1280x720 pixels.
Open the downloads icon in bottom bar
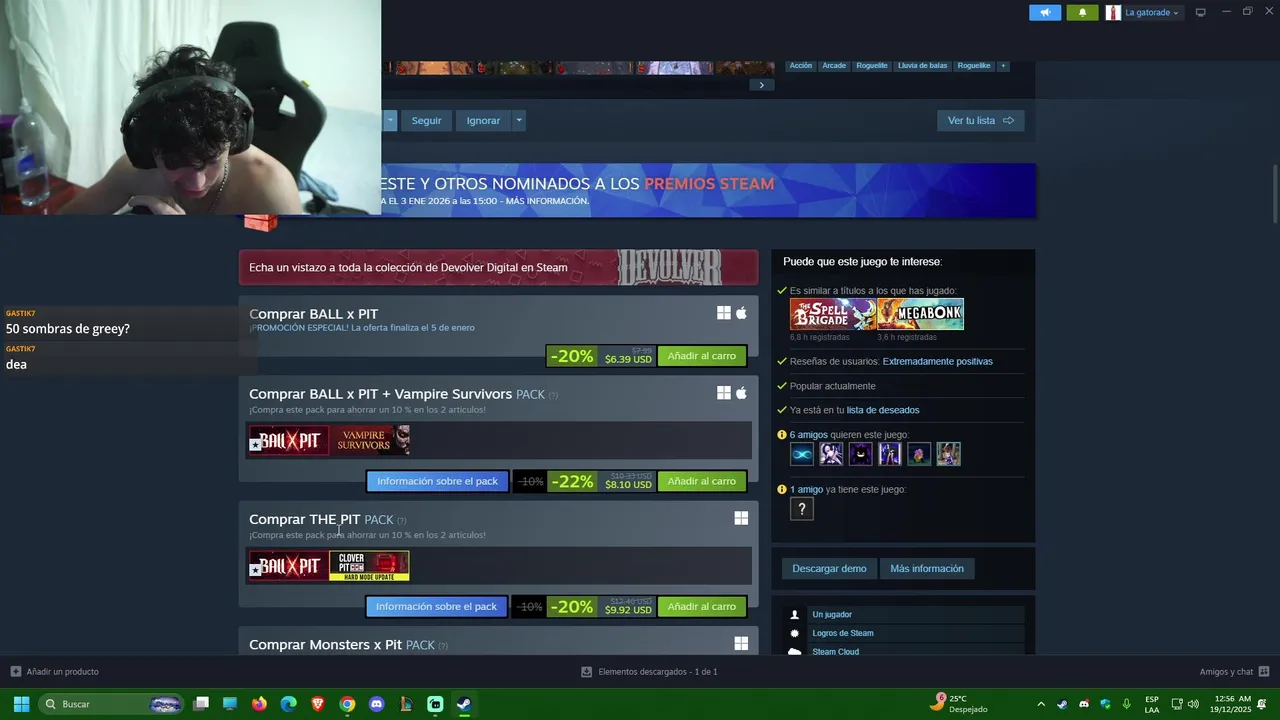coord(587,671)
